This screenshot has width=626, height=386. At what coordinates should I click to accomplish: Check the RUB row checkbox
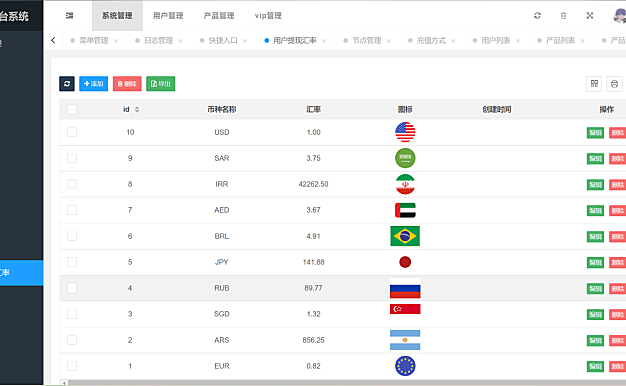72,288
